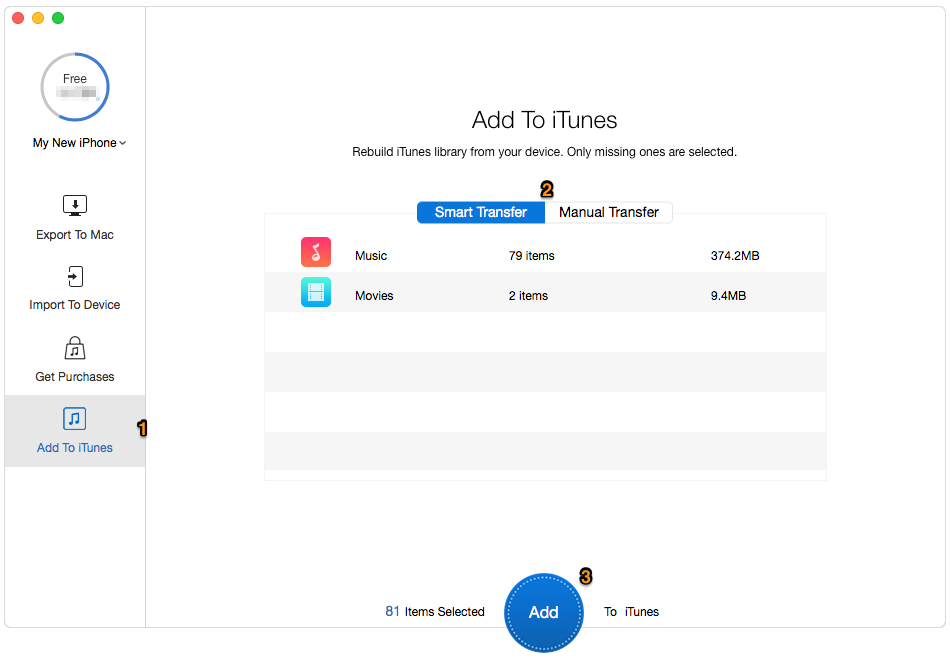Expand the My New iPhone device dropdown
950x660 pixels.
(x=79, y=143)
